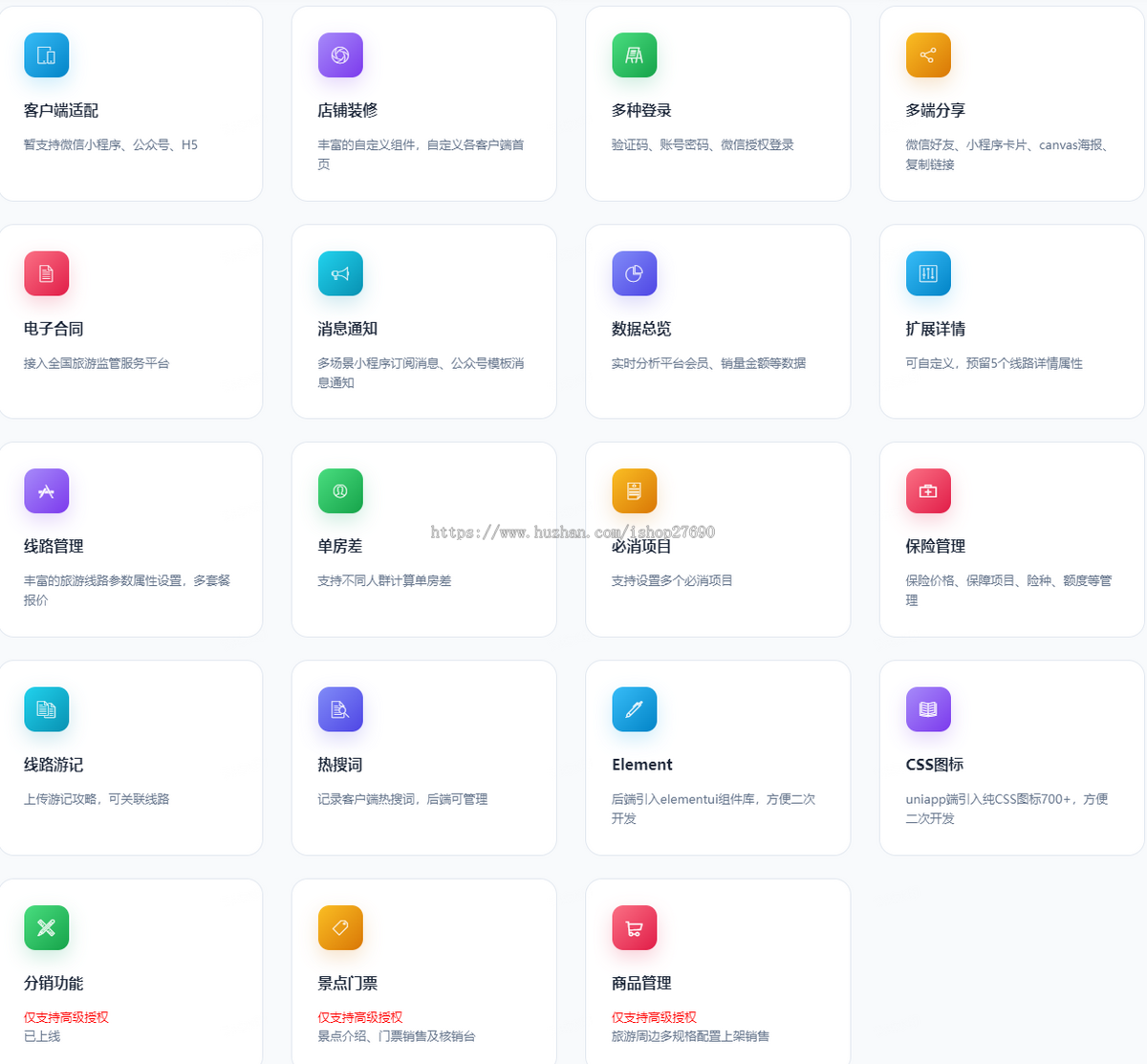This screenshot has height=1064, width=1147.
Task: Open the 热搜词 search document icon
Action: click(340, 709)
